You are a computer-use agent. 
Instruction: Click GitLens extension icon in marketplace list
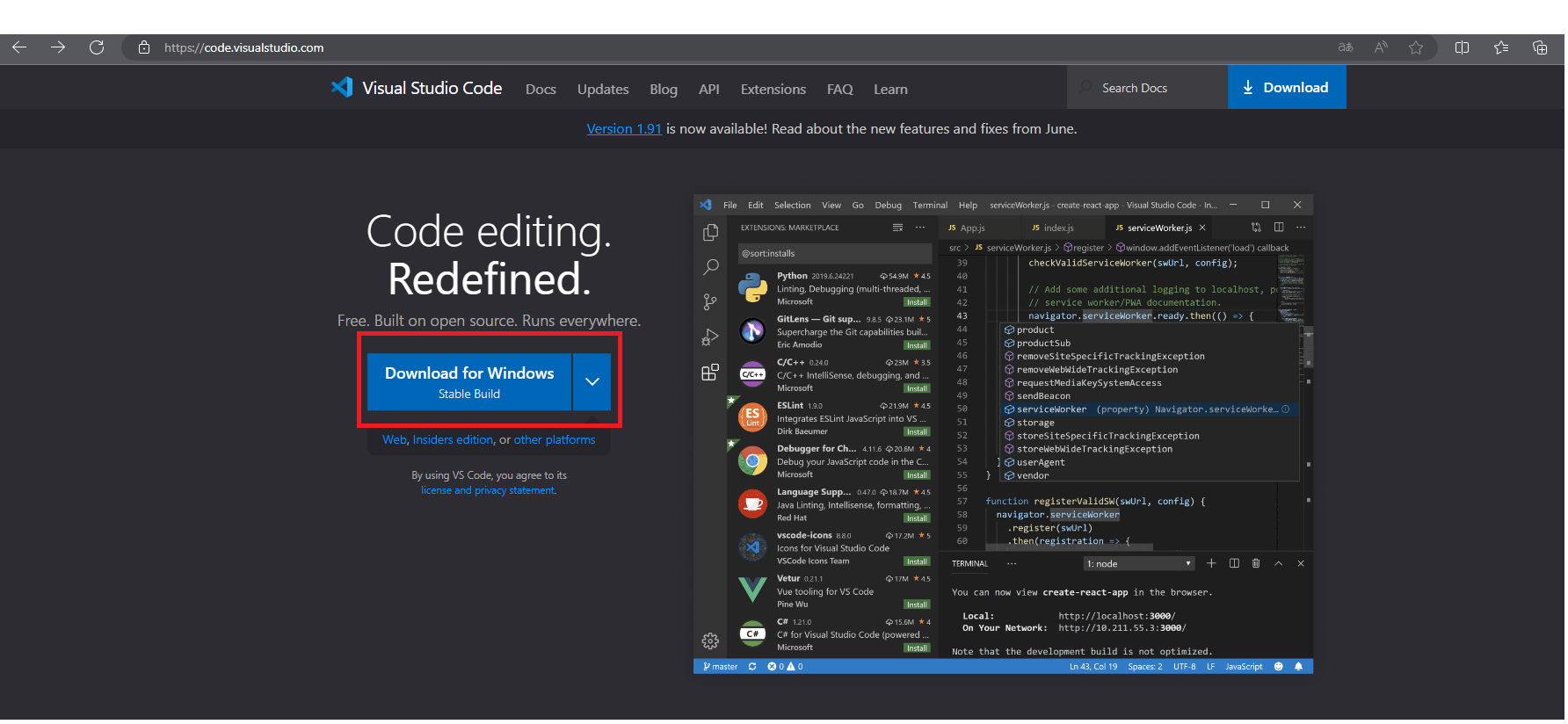pyautogui.click(x=752, y=331)
